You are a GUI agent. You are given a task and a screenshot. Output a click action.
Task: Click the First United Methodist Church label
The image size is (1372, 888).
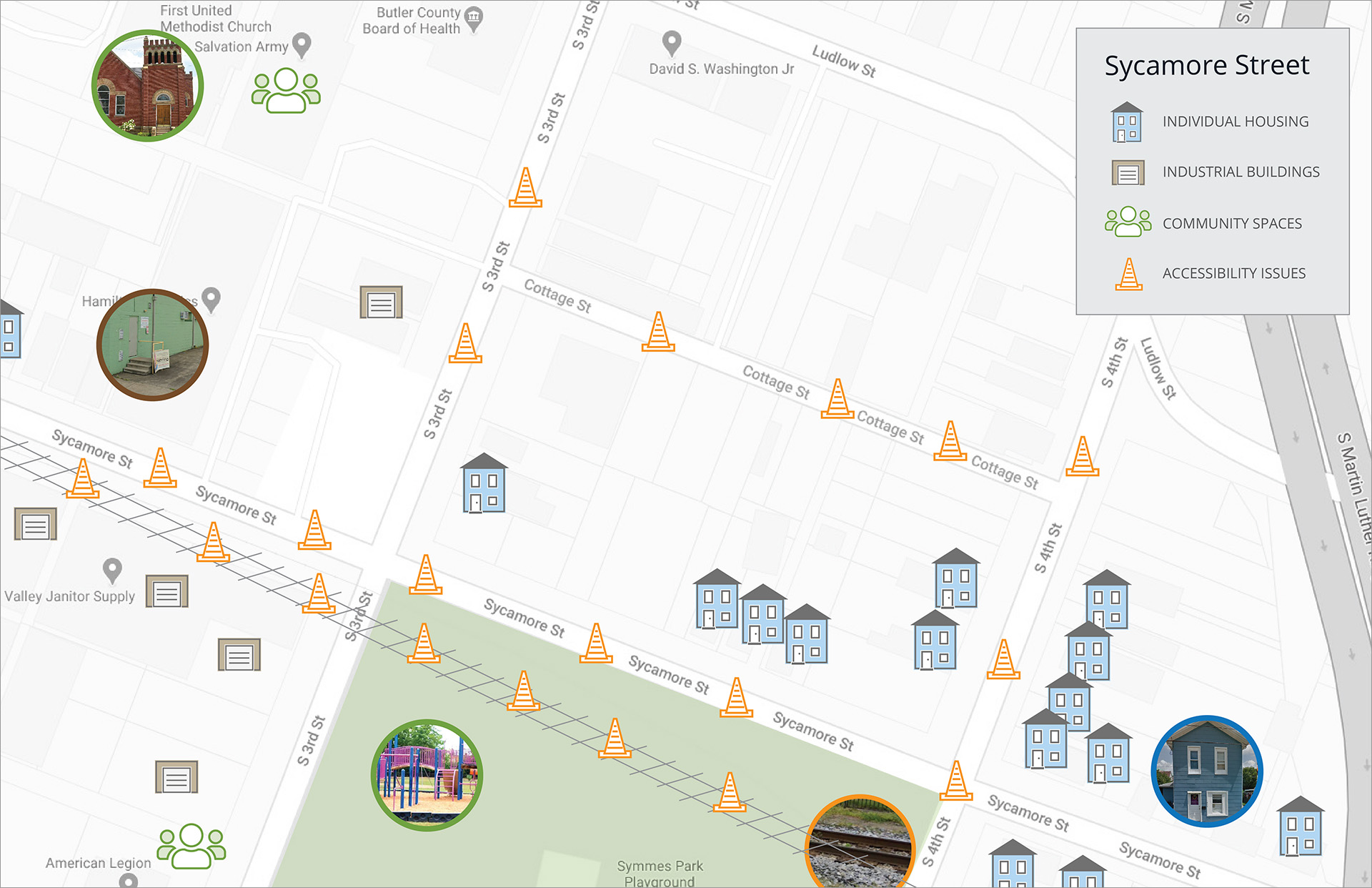216,19
